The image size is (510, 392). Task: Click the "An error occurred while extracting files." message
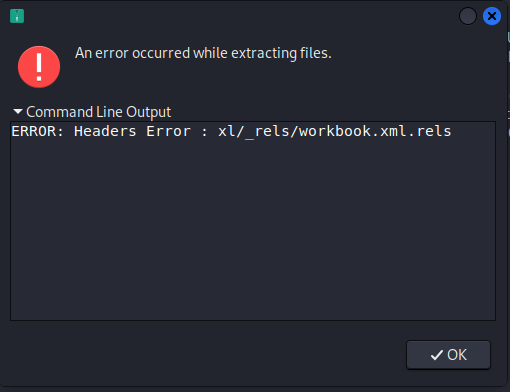[x=203, y=53]
